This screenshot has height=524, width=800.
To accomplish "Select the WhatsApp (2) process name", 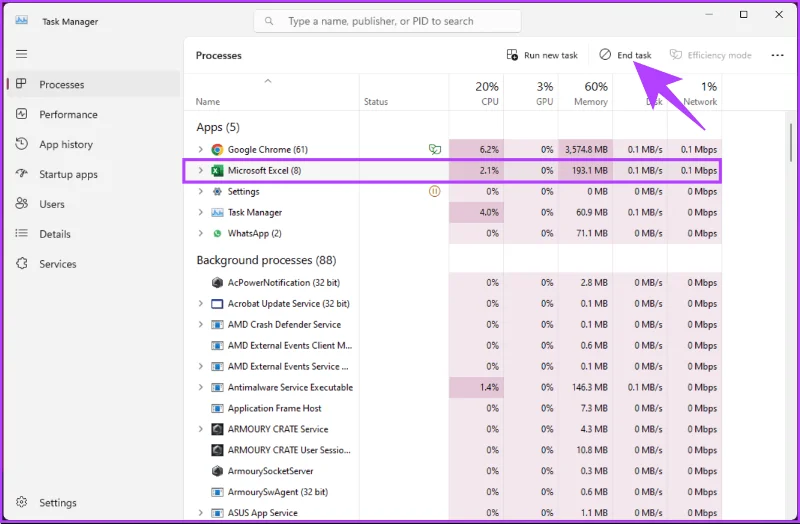I will (255, 233).
